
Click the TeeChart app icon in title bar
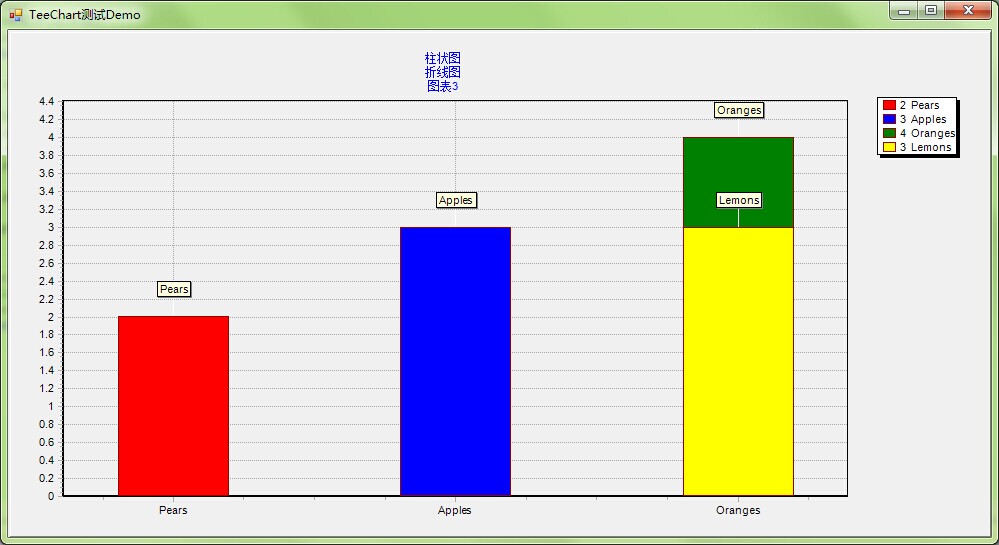pos(15,14)
